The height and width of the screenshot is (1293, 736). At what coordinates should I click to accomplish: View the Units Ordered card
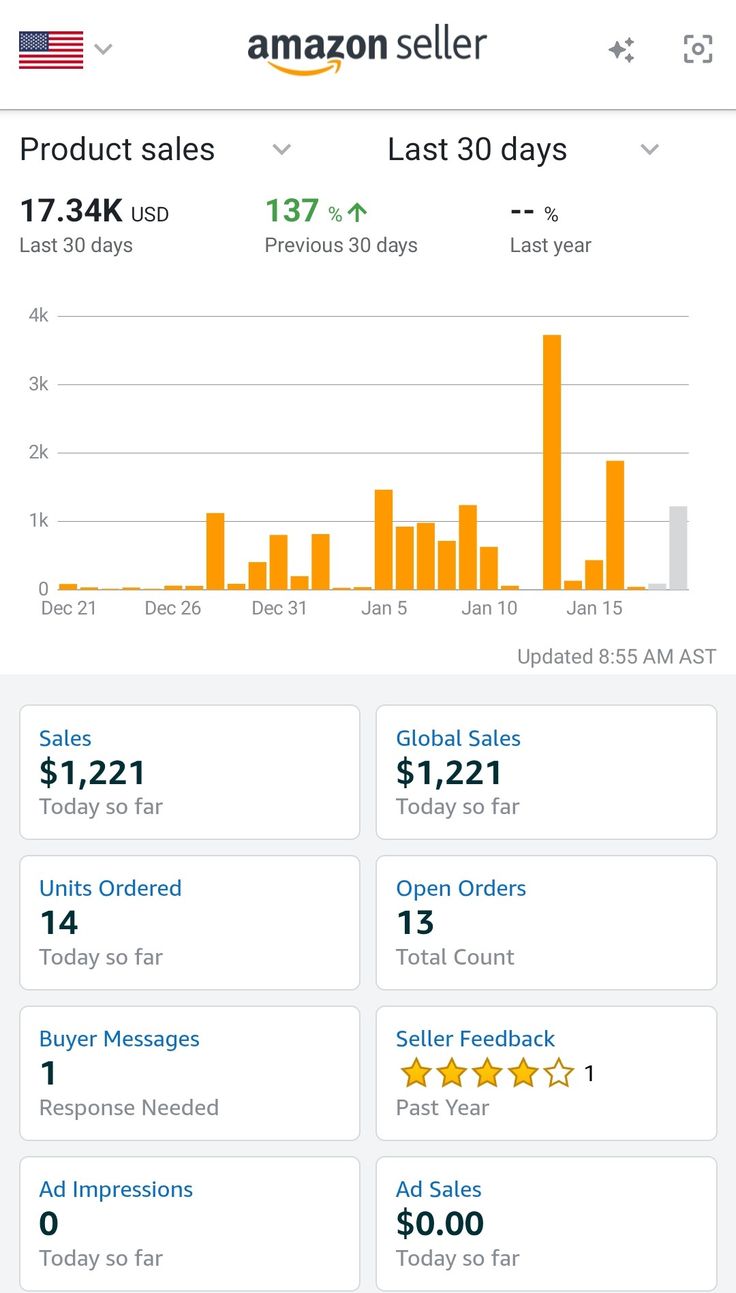coord(189,922)
